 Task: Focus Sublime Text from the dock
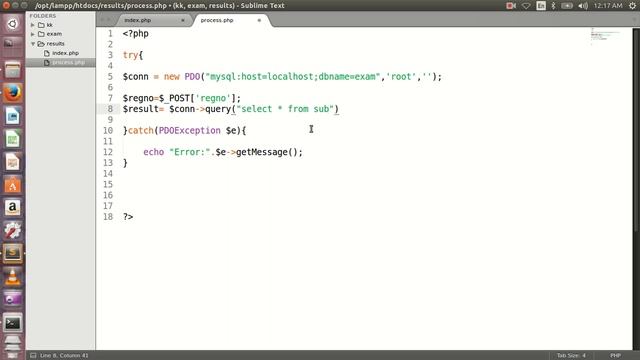click(12, 253)
